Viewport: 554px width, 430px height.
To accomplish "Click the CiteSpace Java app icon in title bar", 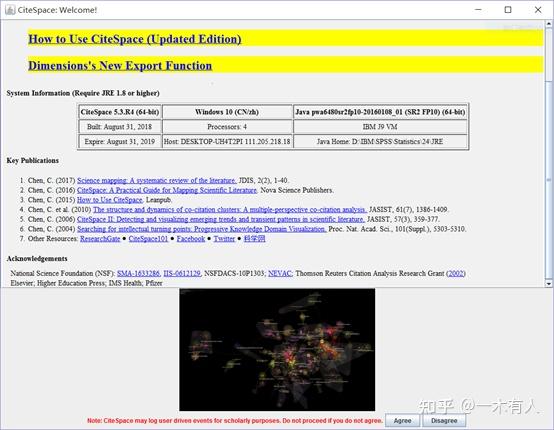I will click(10, 10).
